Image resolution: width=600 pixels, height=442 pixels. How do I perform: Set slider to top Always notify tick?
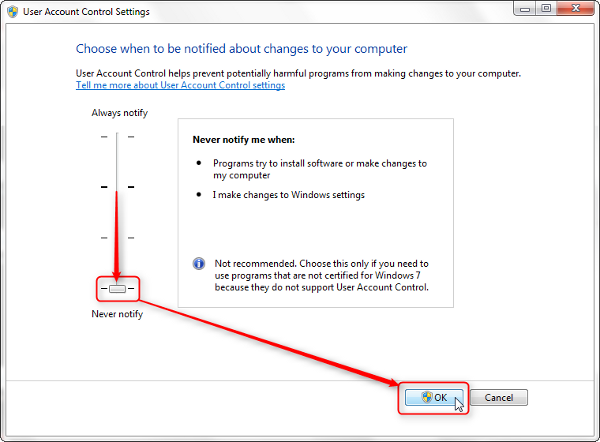point(117,137)
